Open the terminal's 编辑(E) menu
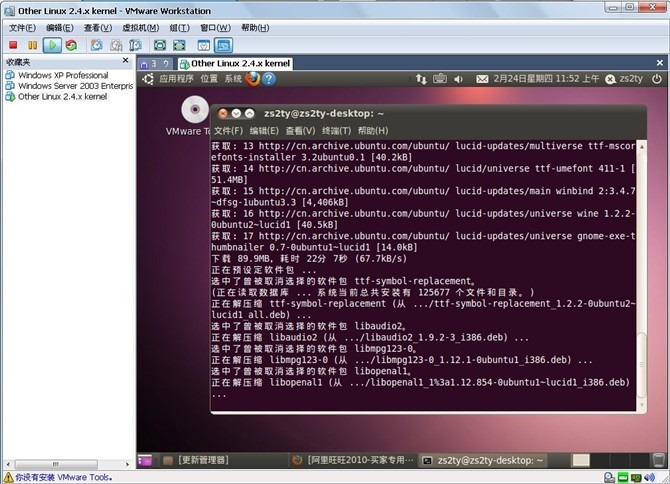This screenshot has width=670, height=484. [x=264, y=131]
